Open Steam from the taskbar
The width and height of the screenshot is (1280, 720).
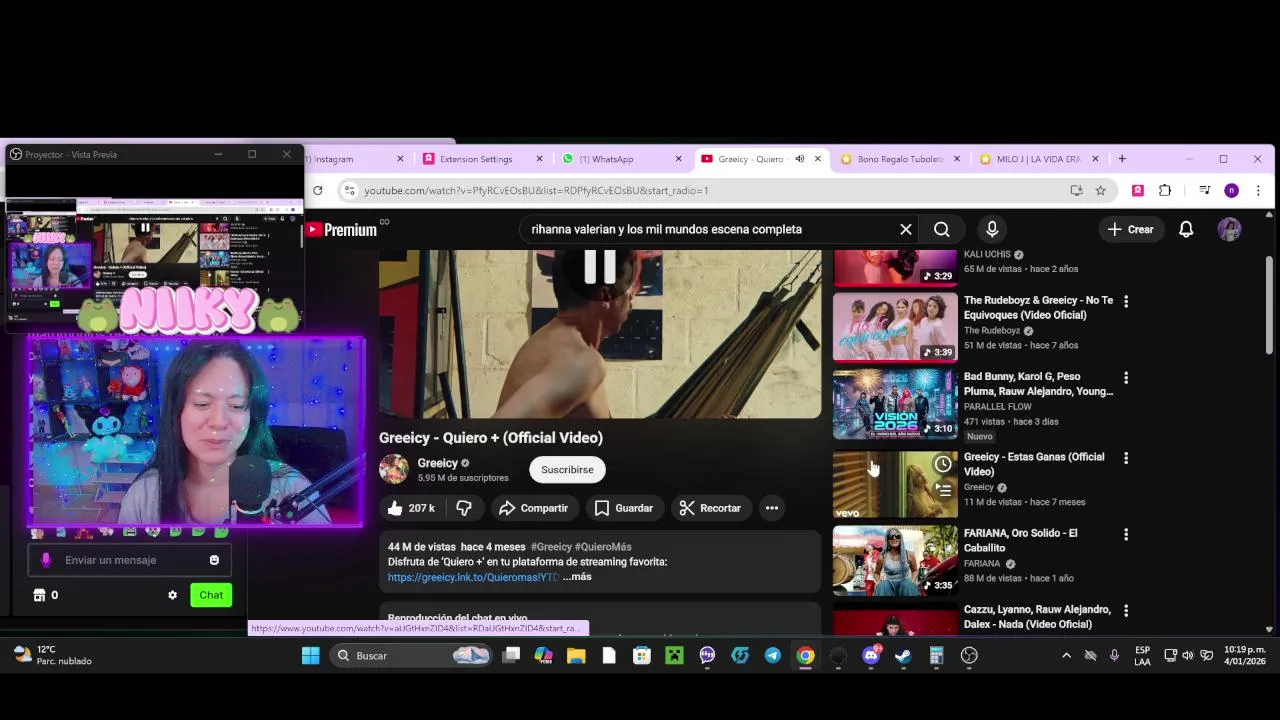(x=903, y=656)
